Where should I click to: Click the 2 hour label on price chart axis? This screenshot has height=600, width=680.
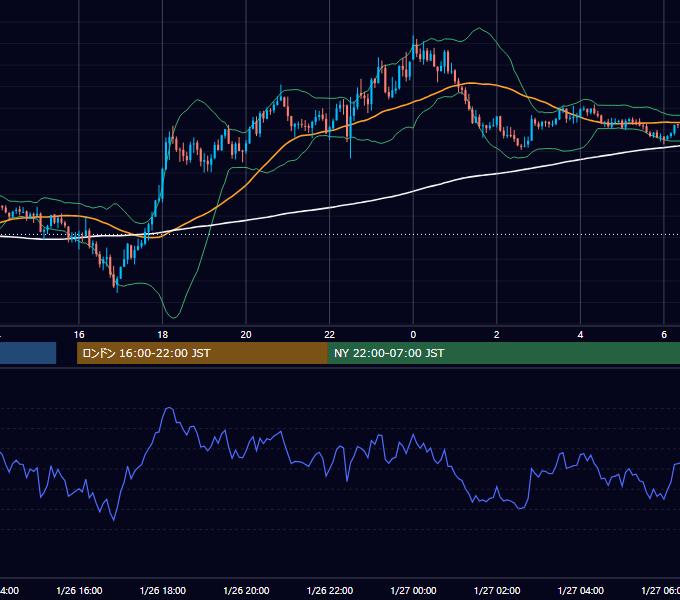click(x=497, y=335)
